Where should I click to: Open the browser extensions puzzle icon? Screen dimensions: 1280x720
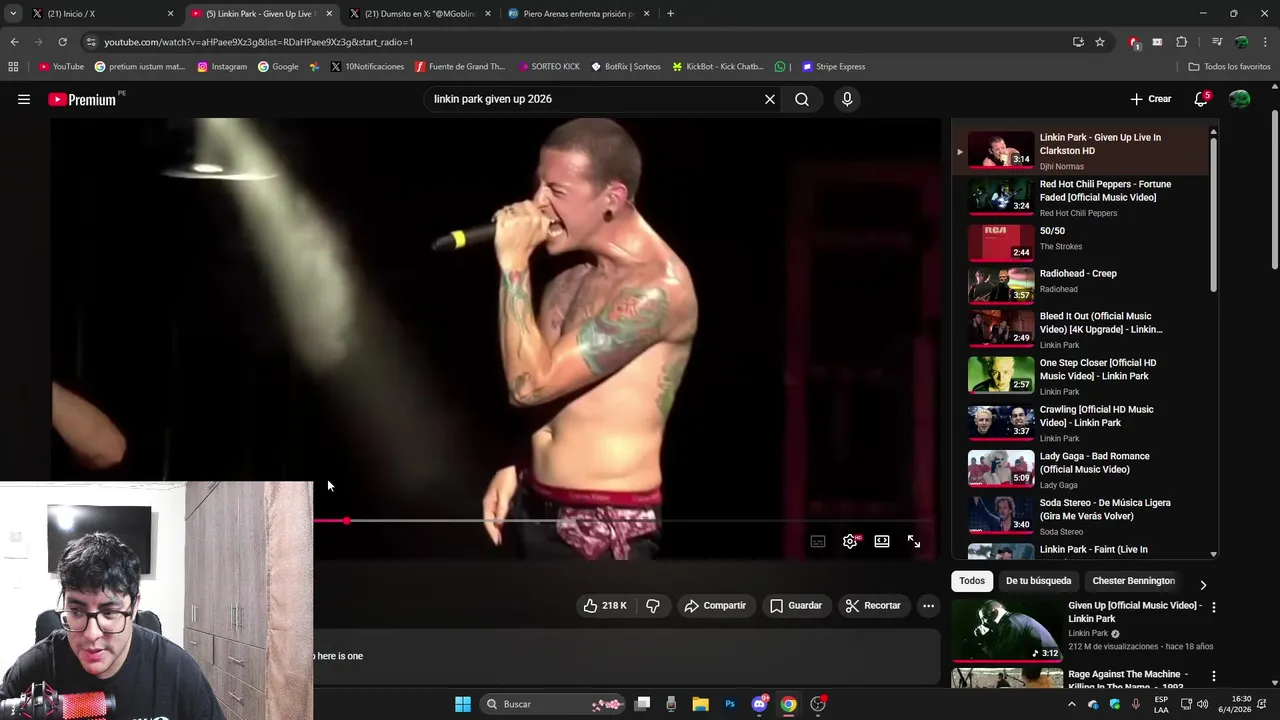pyautogui.click(x=1181, y=42)
